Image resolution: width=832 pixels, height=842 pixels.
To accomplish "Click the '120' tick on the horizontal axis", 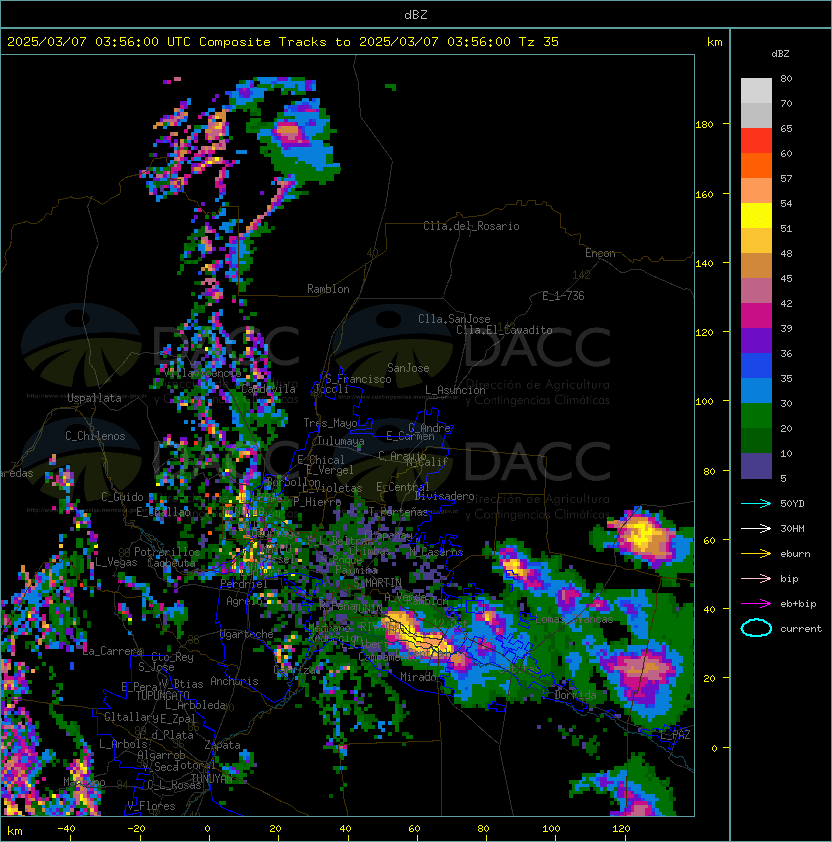I will (621, 829).
